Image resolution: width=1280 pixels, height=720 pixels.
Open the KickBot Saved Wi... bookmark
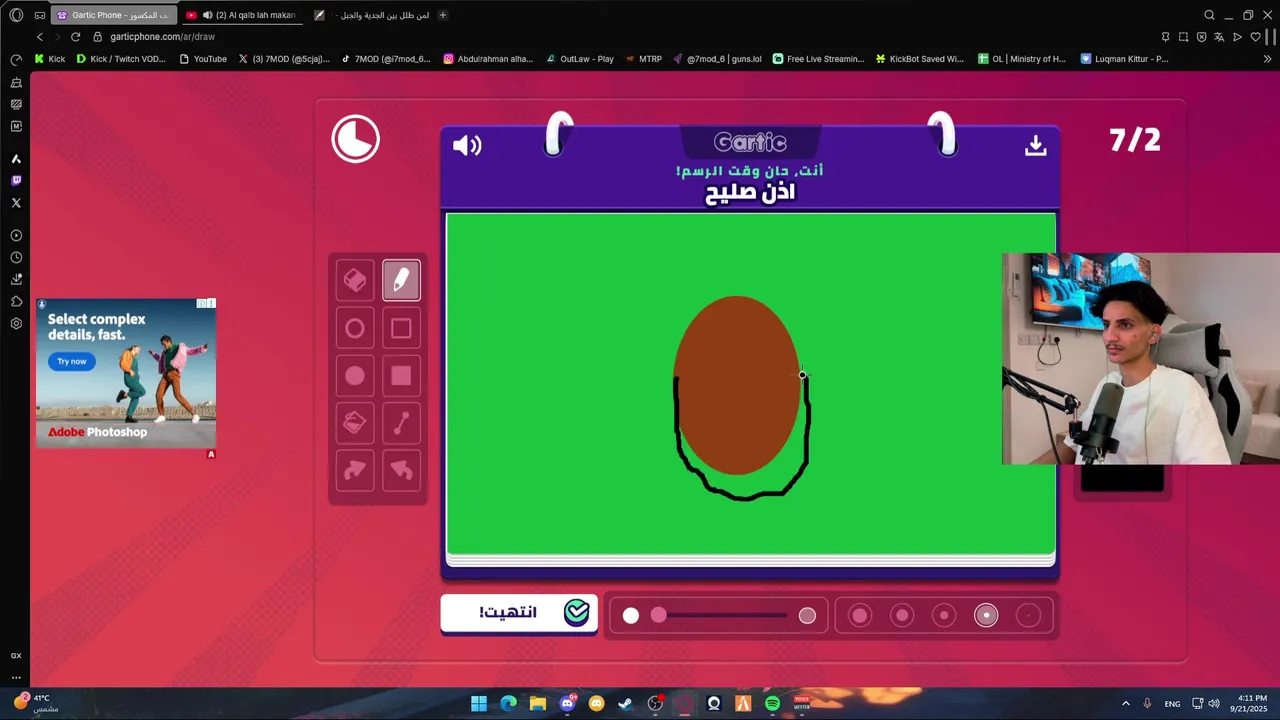919,59
